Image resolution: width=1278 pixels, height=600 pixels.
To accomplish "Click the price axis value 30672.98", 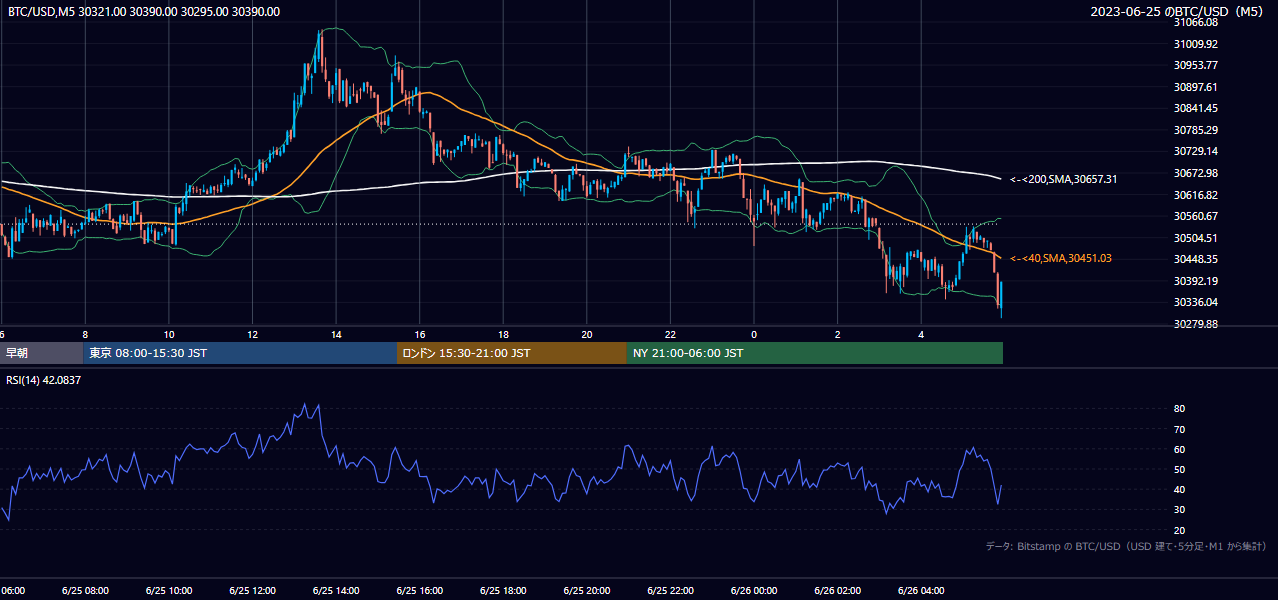I will click(1195, 173).
